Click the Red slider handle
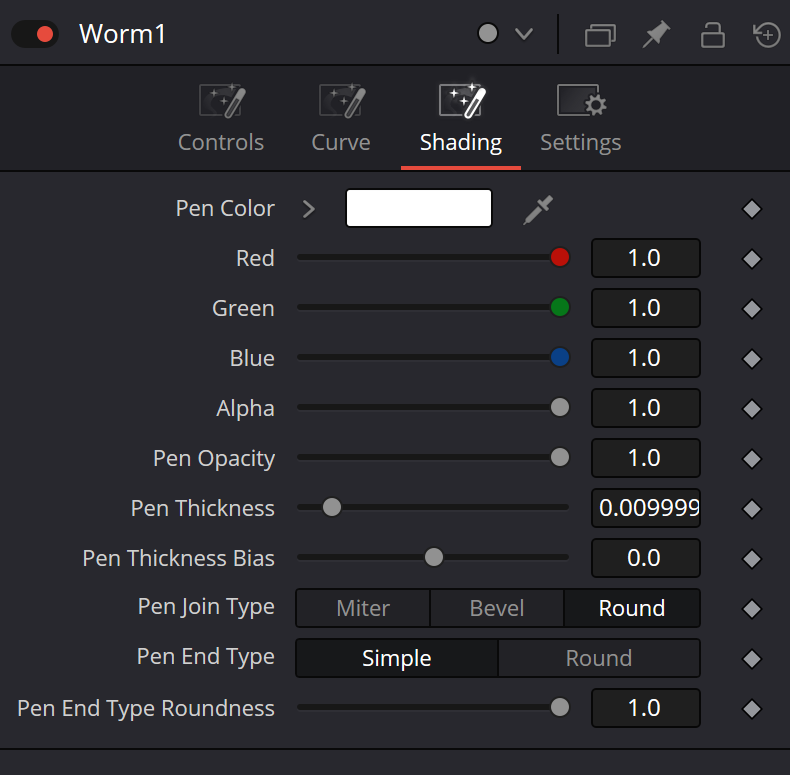This screenshot has height=775, width=790. [560, 257]
